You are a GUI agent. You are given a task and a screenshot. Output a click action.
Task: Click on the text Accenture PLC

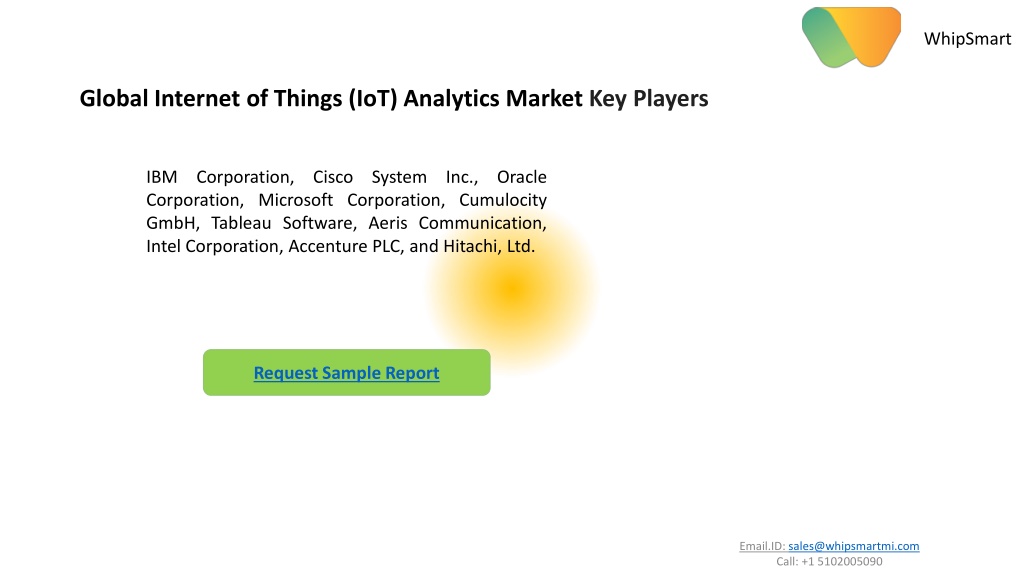(346, 246)
